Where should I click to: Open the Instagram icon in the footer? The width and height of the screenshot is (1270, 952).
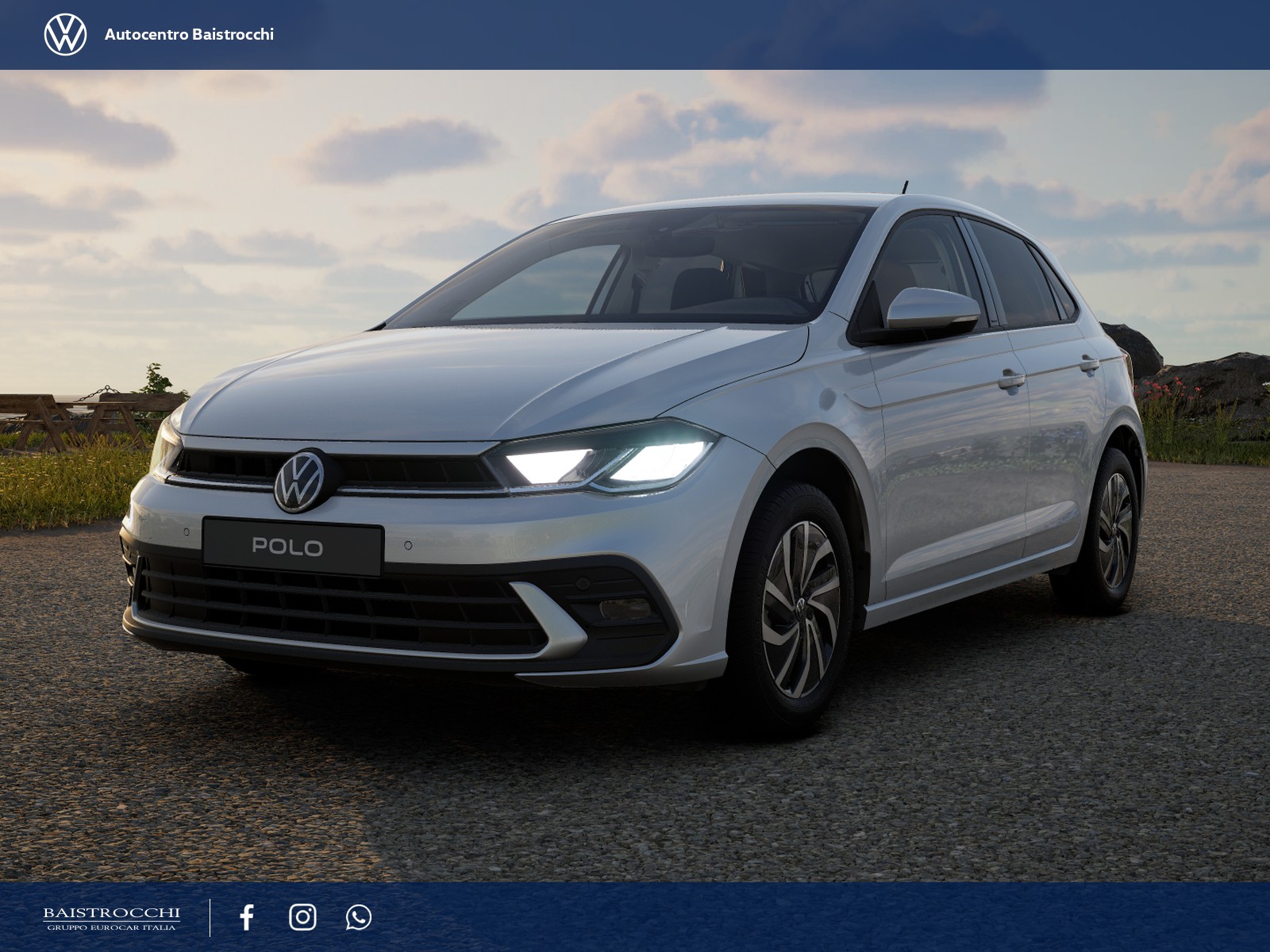(302, 917)
